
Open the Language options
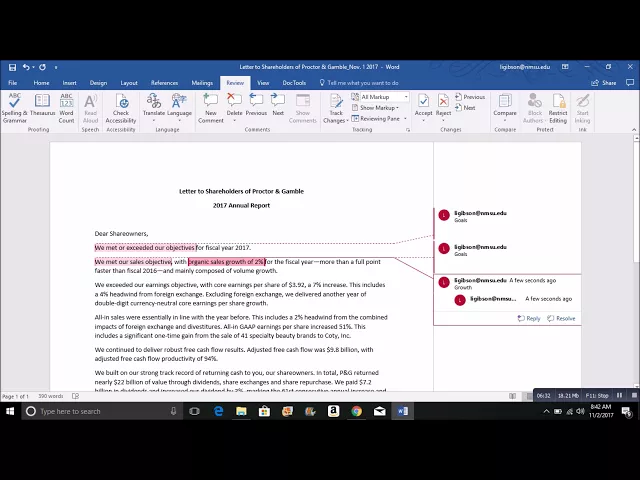[179, 108]
